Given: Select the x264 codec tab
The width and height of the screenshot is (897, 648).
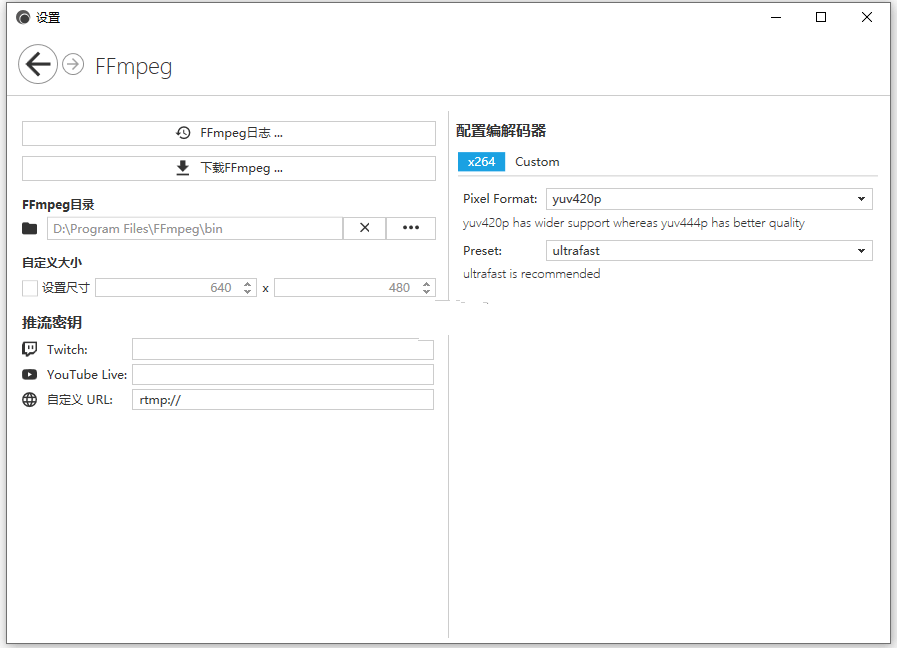Looking at the screenshot, I should (x=481, y=162).
